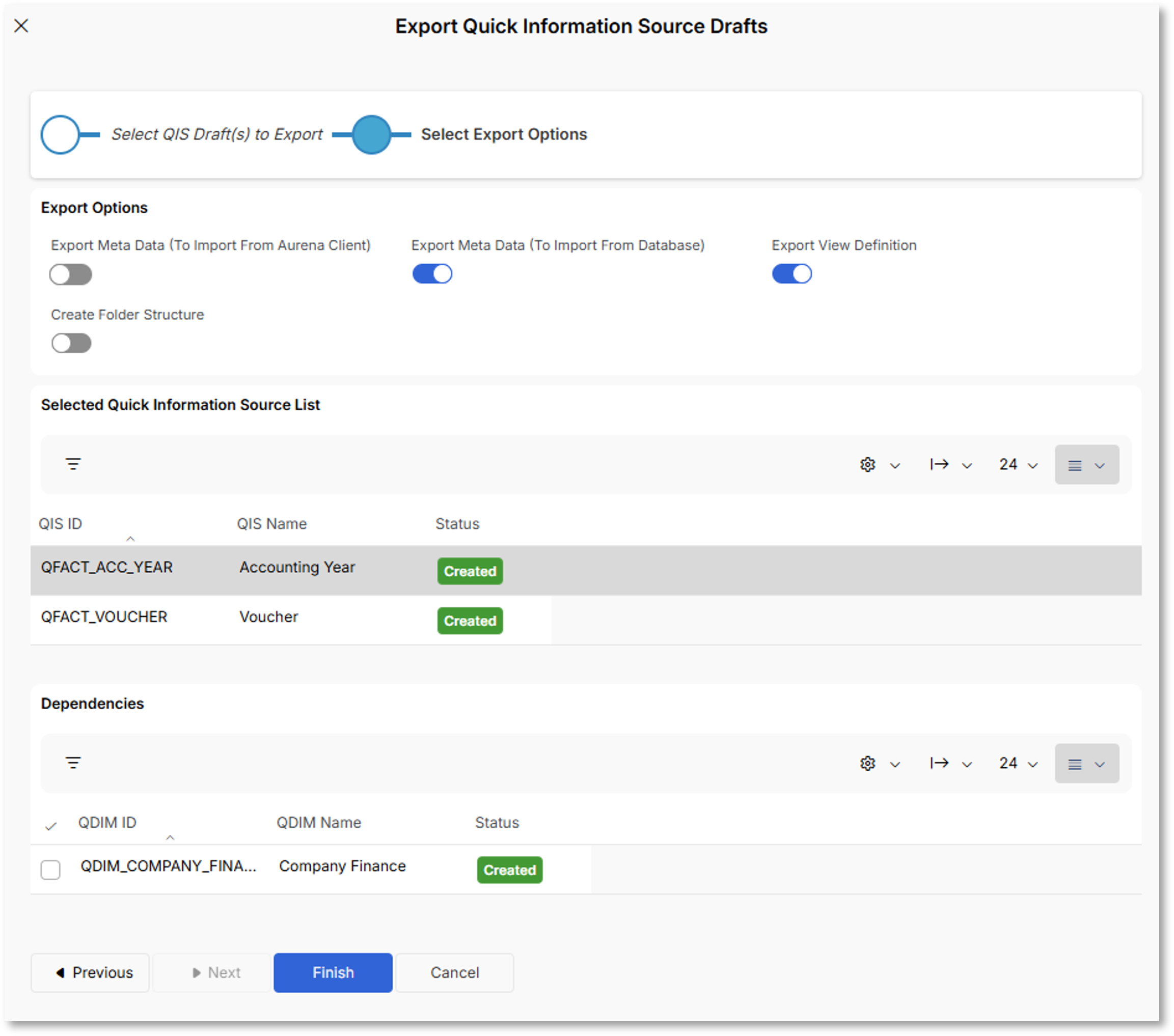Click Select QIS Draft(s) to Export step label
This screenshot has height=1036, width=1174.
tap(216, 134)
